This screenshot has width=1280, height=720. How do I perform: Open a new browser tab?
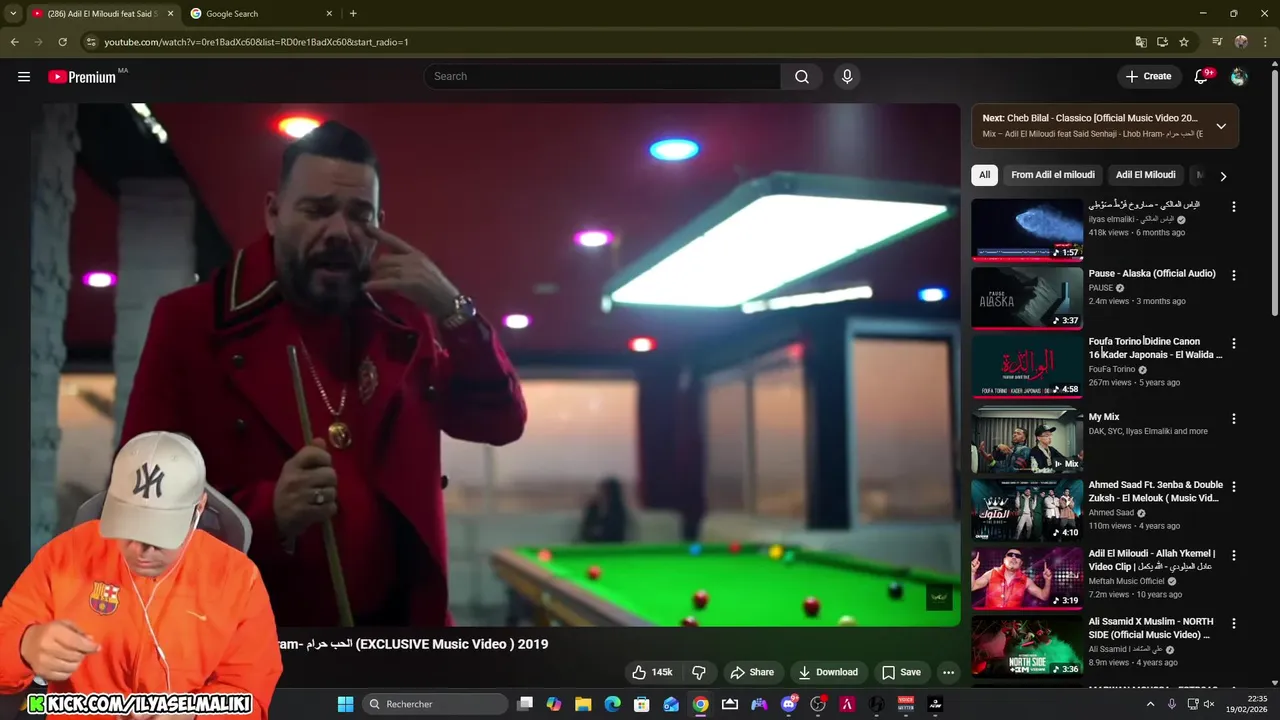pyautogui.click(x=353, y=14)
